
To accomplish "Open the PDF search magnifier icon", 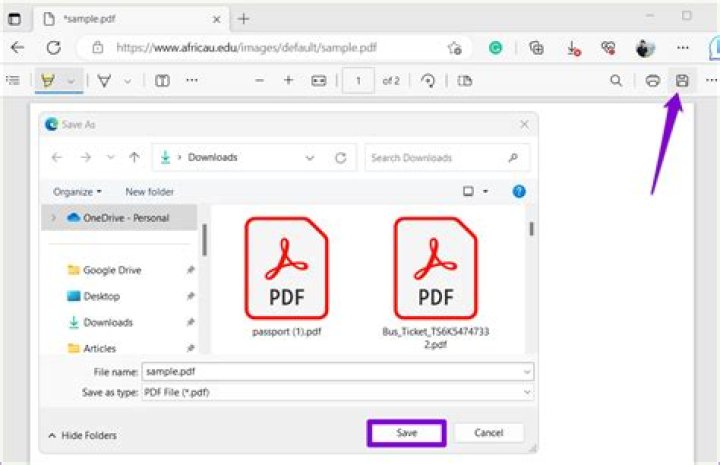I will (x=616, y=81).
